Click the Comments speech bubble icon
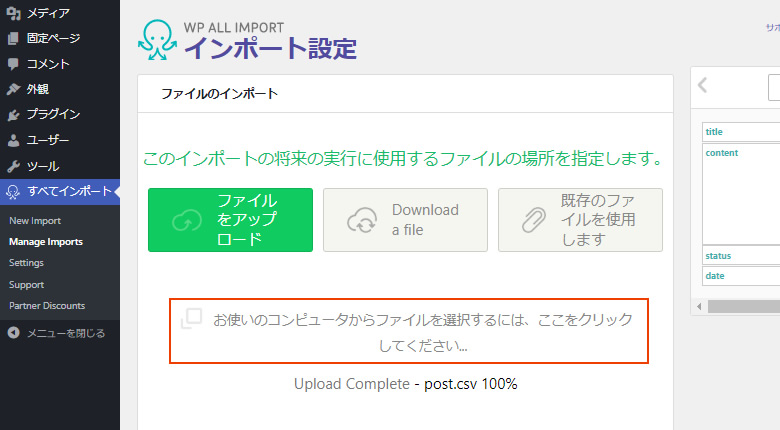Screen dimensions: 780x430 coord(13,64)
